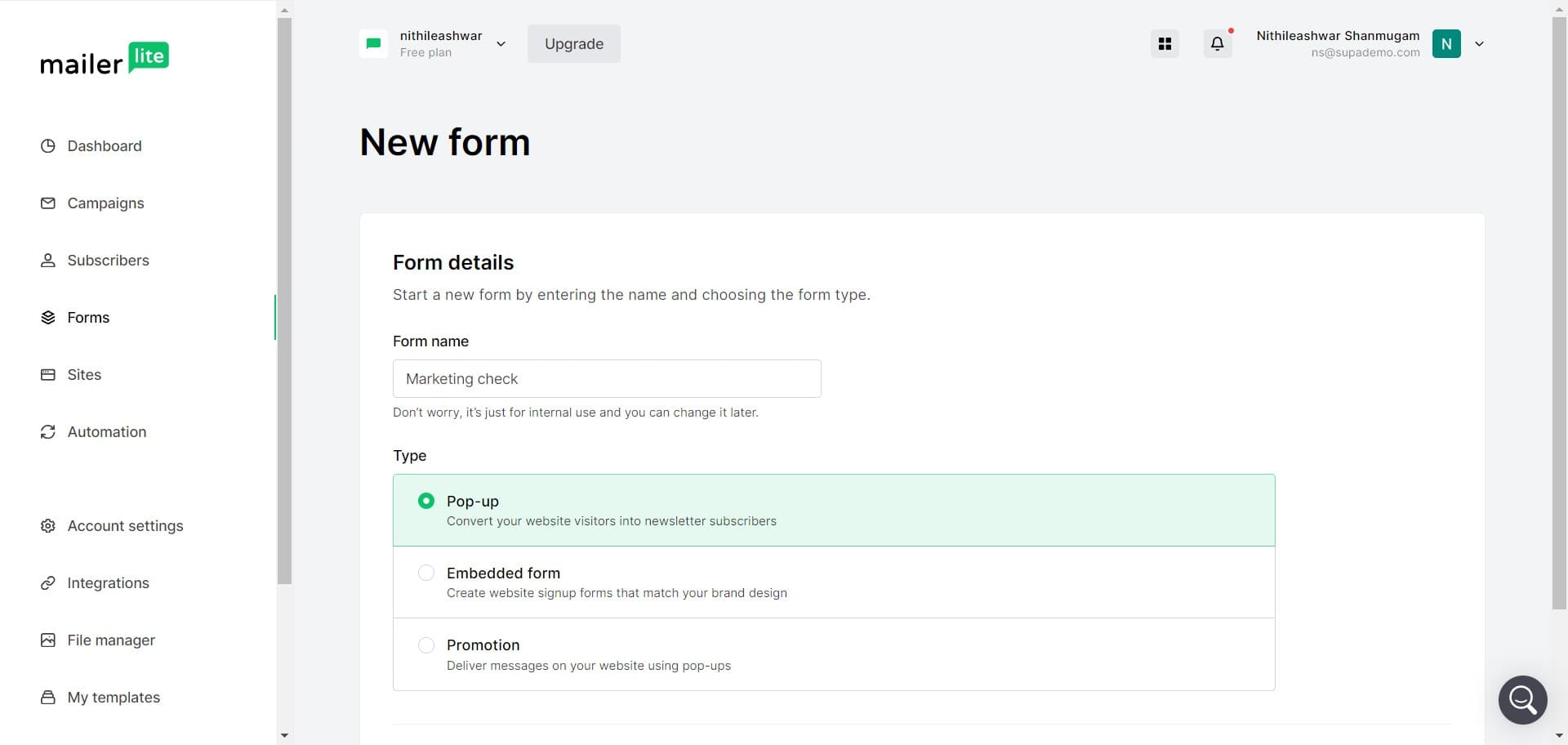Open the Automation section

click(x=107, y=431)
